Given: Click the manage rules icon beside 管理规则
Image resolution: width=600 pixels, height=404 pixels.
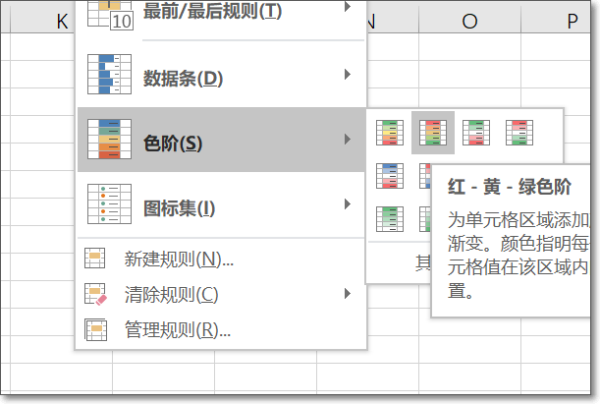Looking at the screenshot, I should [95, 329].
